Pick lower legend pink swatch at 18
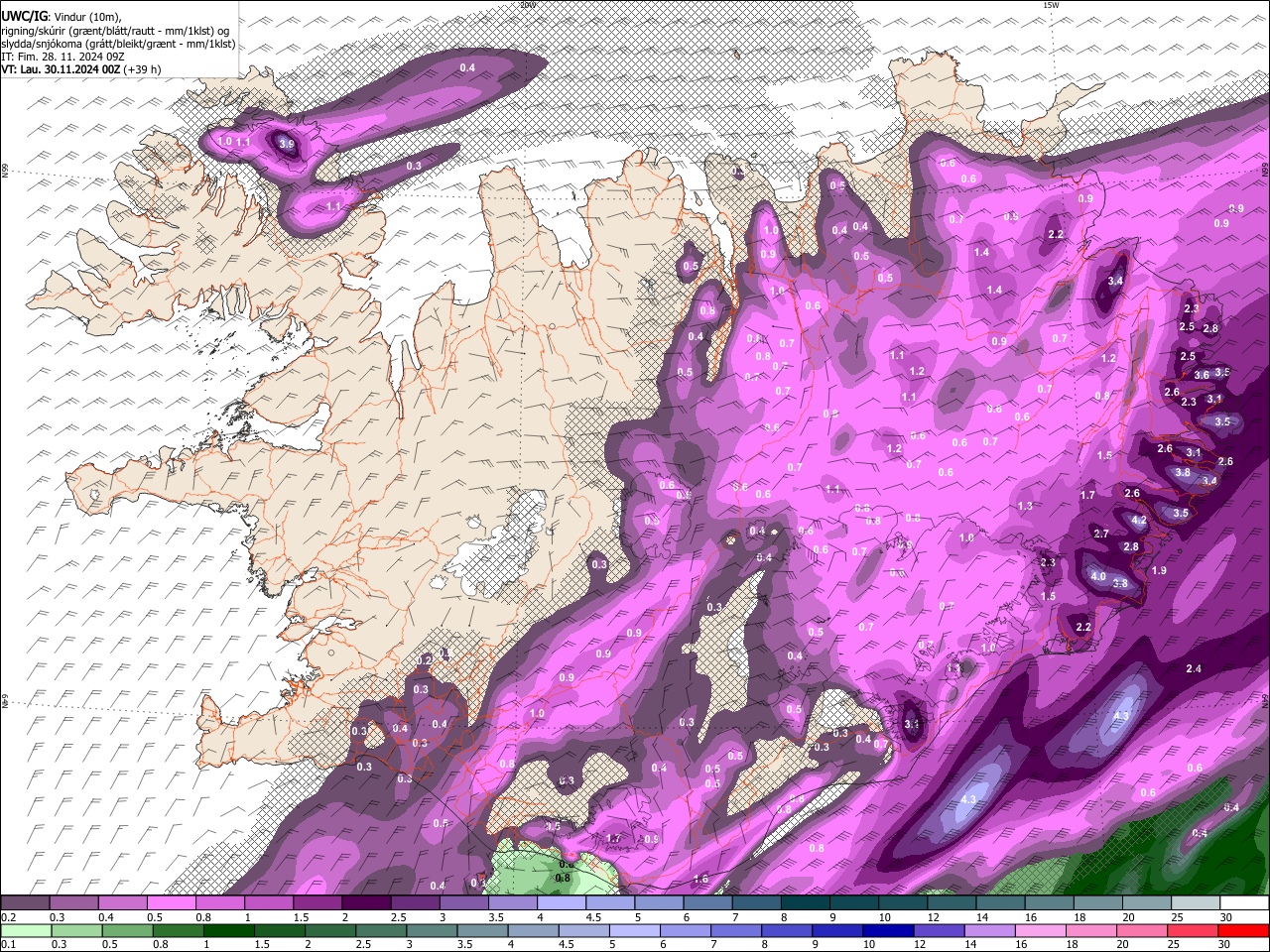 tap(1092, 931)
